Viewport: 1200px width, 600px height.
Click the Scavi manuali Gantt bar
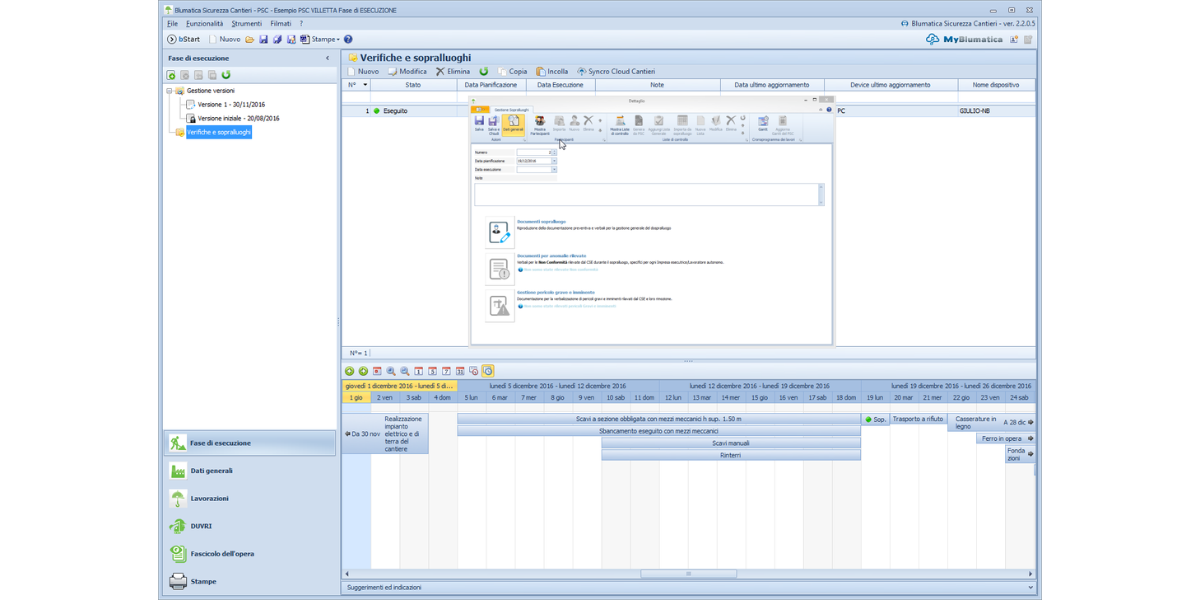click(730, 443)
